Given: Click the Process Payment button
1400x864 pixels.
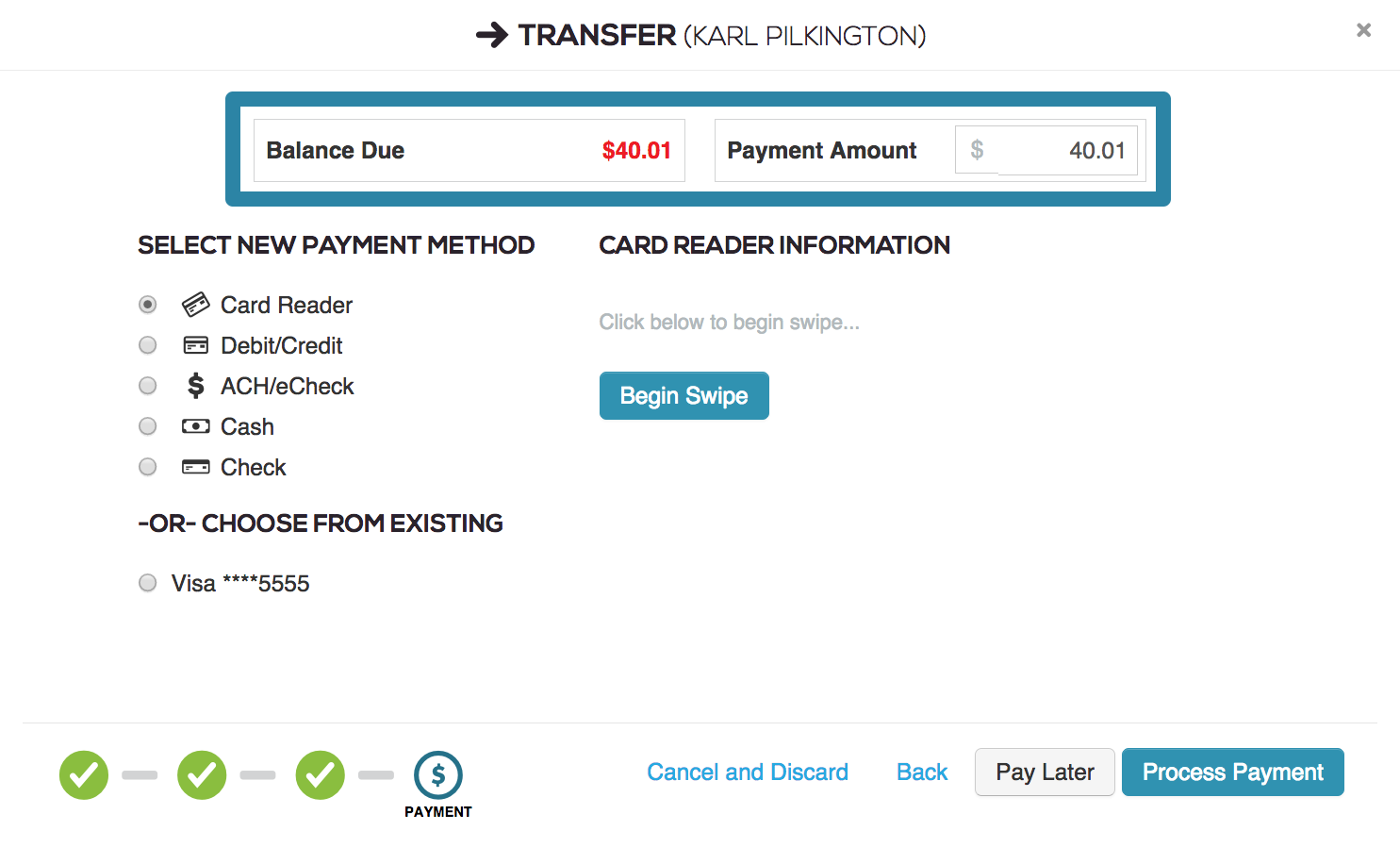Looking at the screenshot, I should point(1233,773).
